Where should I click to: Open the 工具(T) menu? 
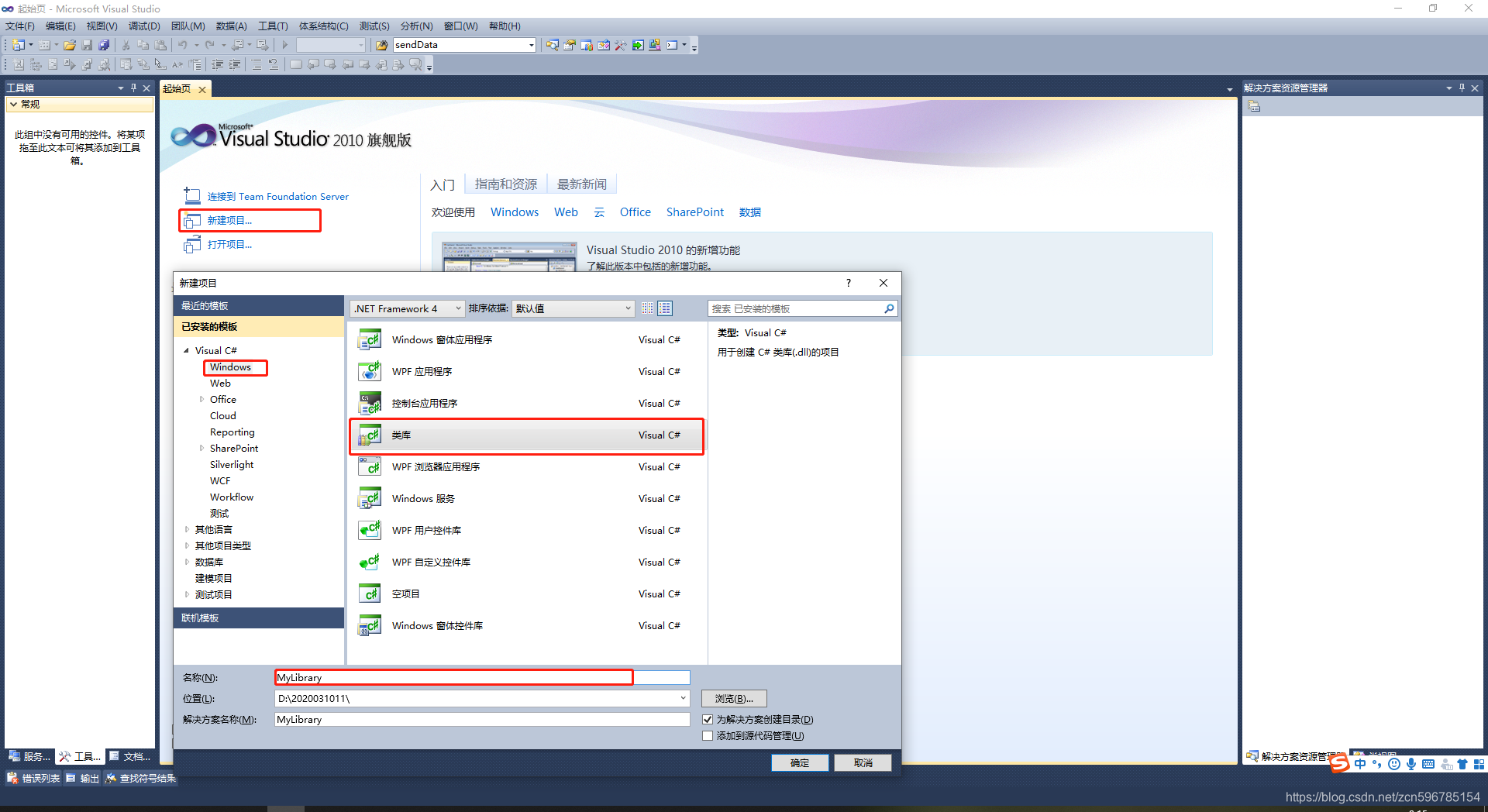pos(273,26)
